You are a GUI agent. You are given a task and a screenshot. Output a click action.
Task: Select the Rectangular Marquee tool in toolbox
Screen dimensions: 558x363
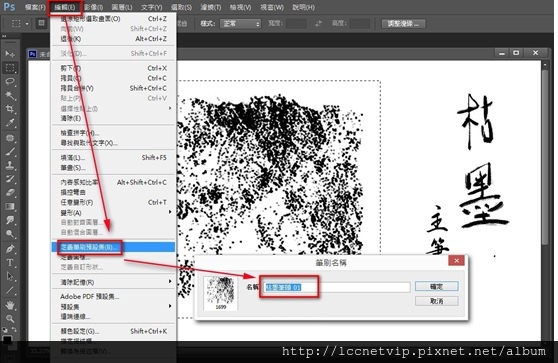pos(10,68)
